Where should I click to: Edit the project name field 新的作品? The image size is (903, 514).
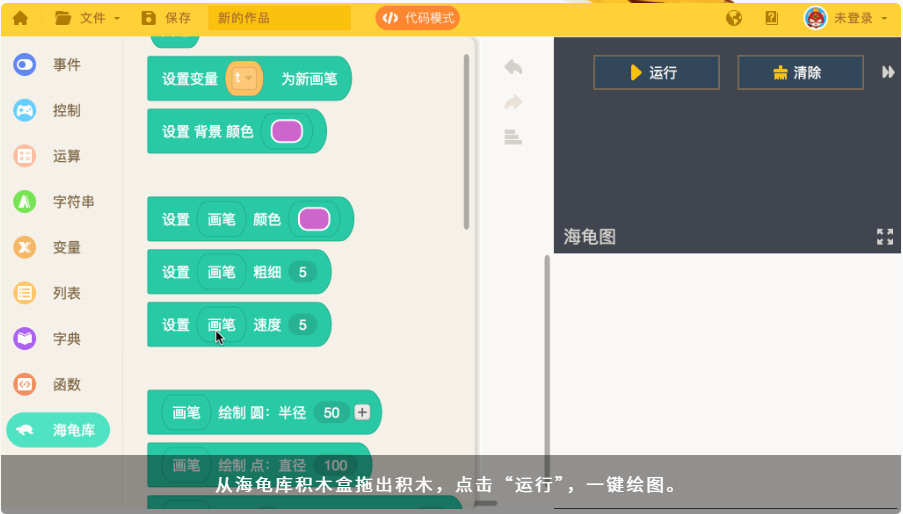279,18
